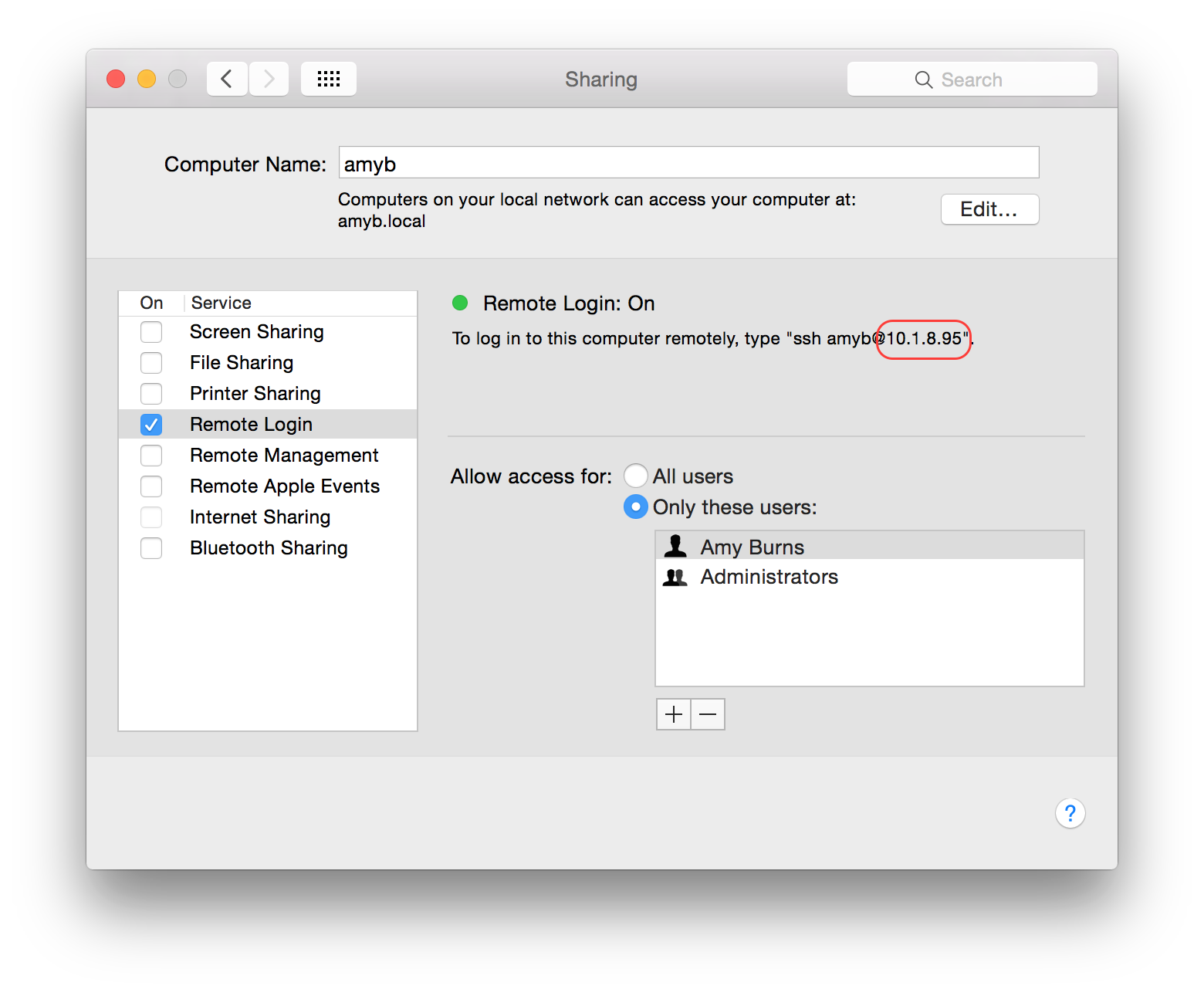Select the All users radio button
This screenshot has height=993, width=1204.
click(635, 476)
